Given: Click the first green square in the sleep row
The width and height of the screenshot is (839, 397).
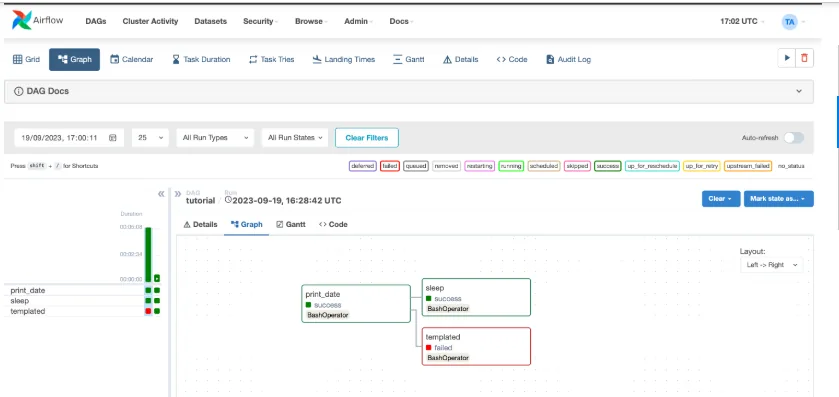Looking at the screenshot, I should pos(148,301).
